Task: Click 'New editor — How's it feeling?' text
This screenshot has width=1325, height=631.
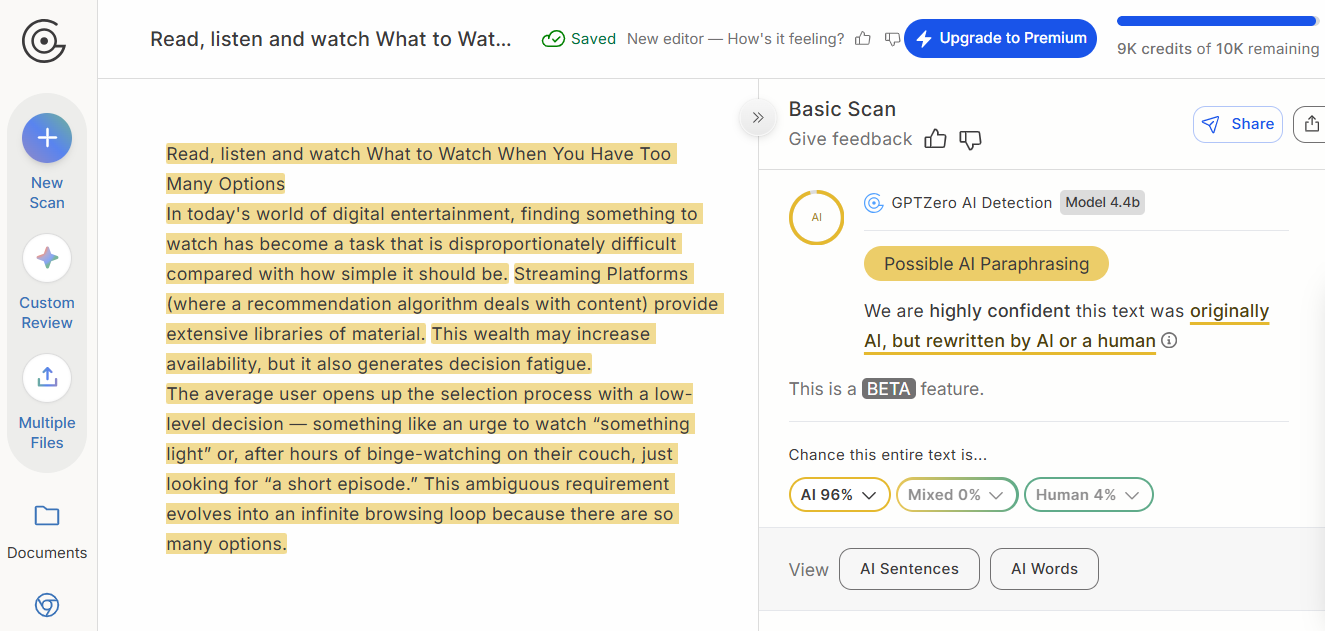Action: point(735,39)
